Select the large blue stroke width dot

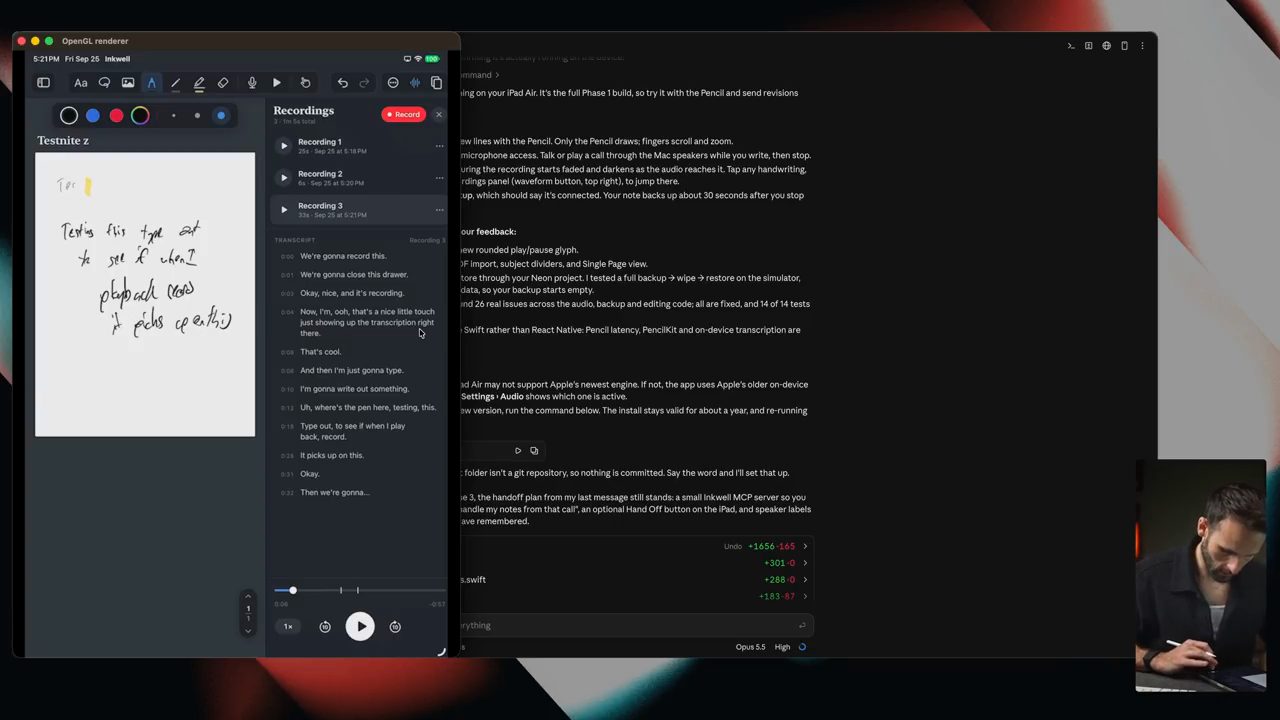click(x=221, y=116)
